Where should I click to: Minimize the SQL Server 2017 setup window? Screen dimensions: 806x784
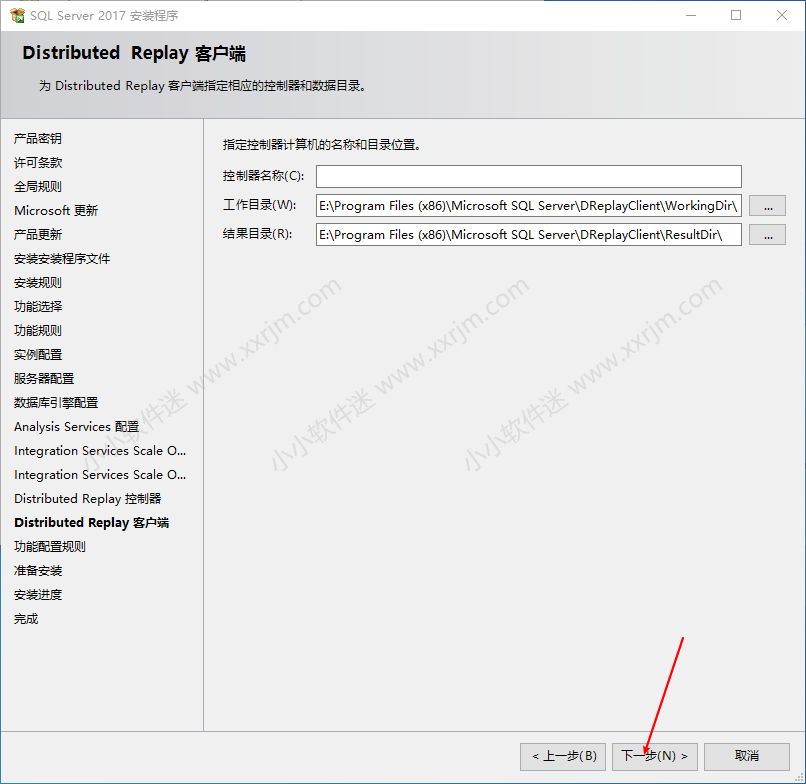(x=691, y=15)
